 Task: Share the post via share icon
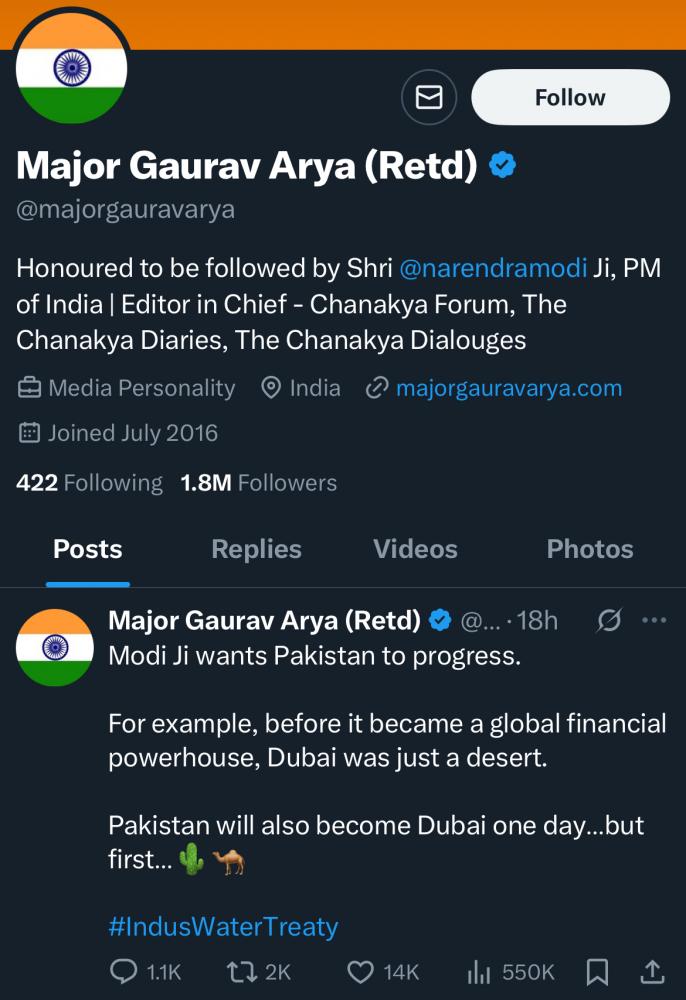[x=651, y=971]
